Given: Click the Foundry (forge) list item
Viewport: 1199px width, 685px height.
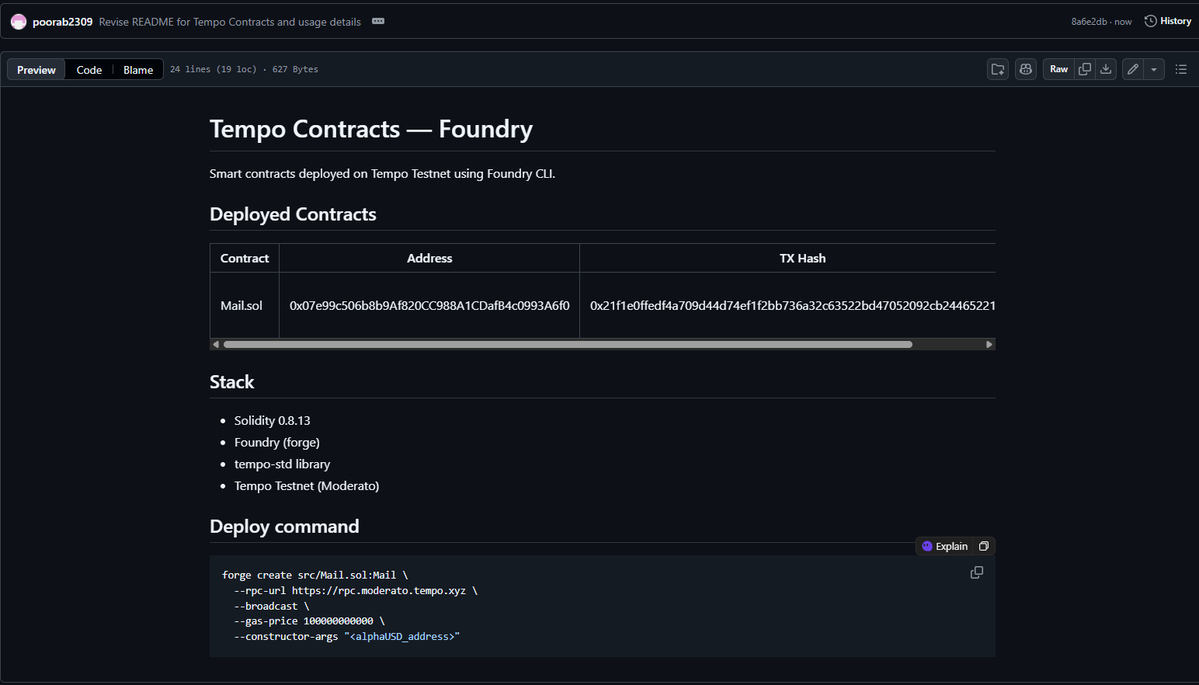Looking at the screenshot, I should (277, 442).
